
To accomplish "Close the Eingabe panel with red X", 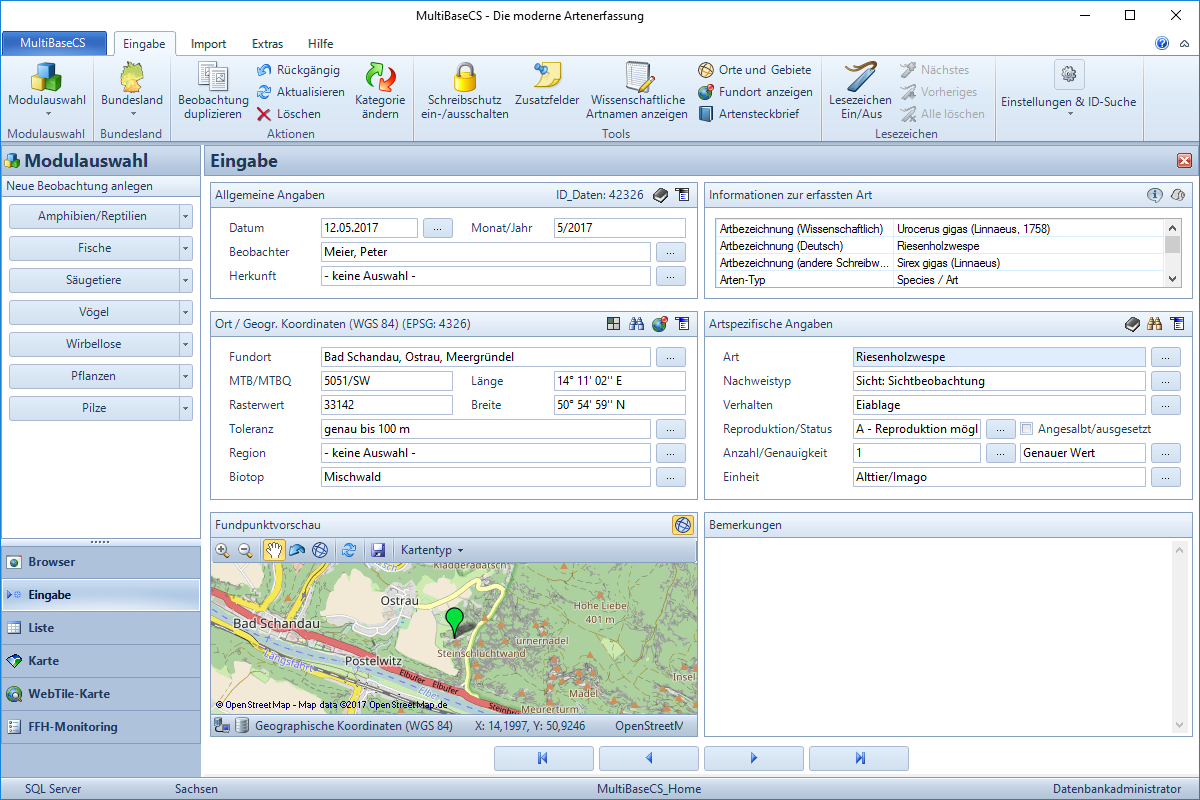I will pyautogui.click(x=1184, y=161).
